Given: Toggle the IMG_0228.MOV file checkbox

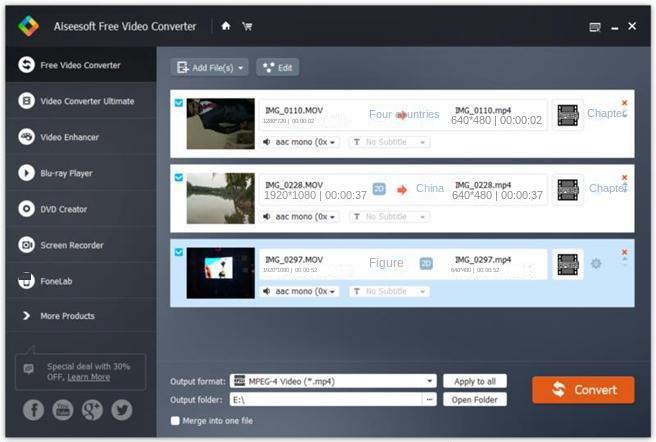Looking at the screenshot, I should pyautogui.click(x=179, y=177).
